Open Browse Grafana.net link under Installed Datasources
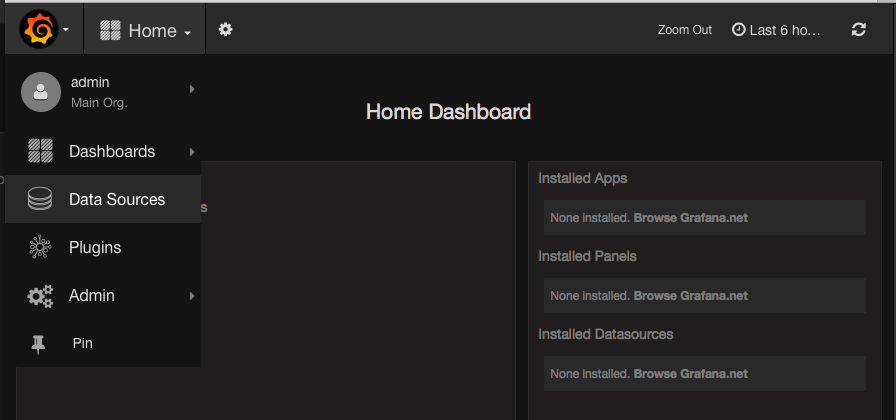Image resolution: width=896 pixels, height=420 pixels. 690,374
